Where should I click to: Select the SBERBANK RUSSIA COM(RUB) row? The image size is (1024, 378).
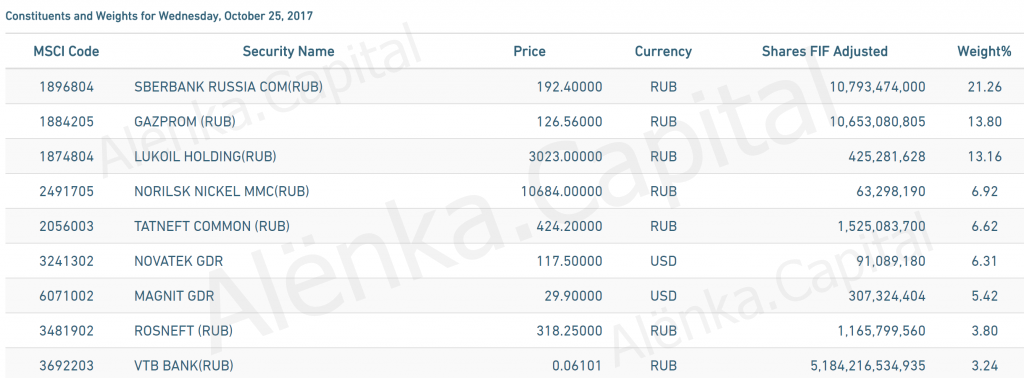pos(512,86)
